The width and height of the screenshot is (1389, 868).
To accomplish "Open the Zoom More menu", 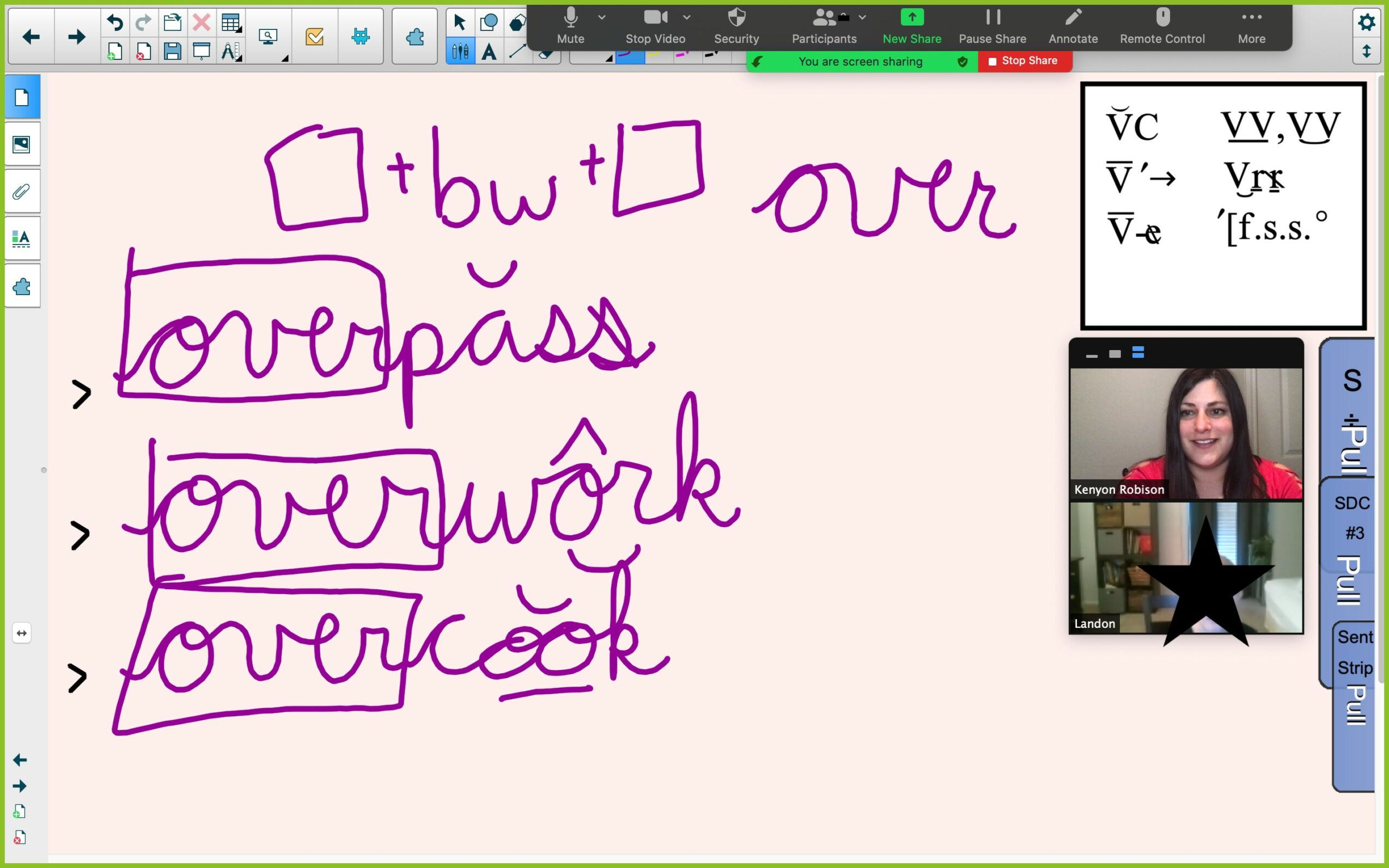I will click(x=1251, y=26).
